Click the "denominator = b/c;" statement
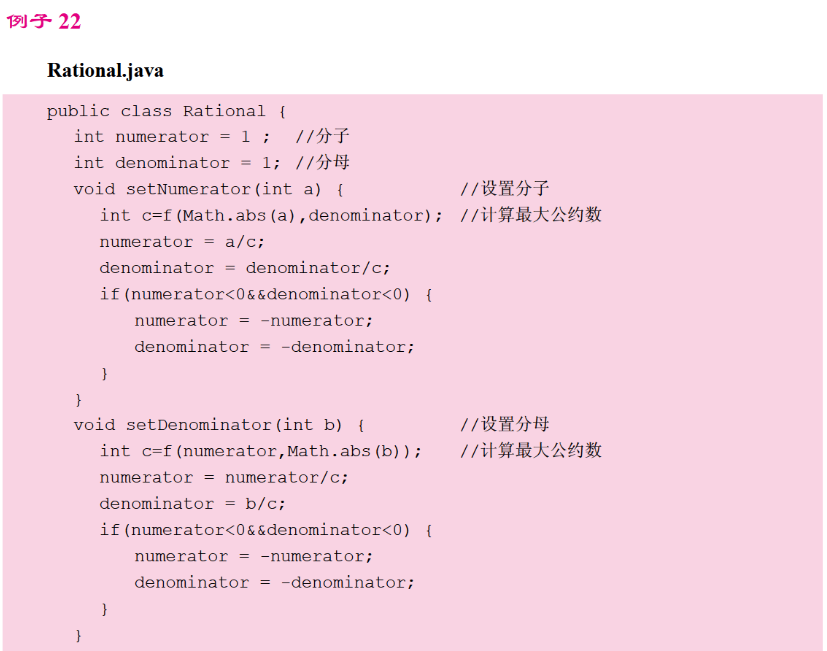Screen dimensions: 827x651 point(192,503)
